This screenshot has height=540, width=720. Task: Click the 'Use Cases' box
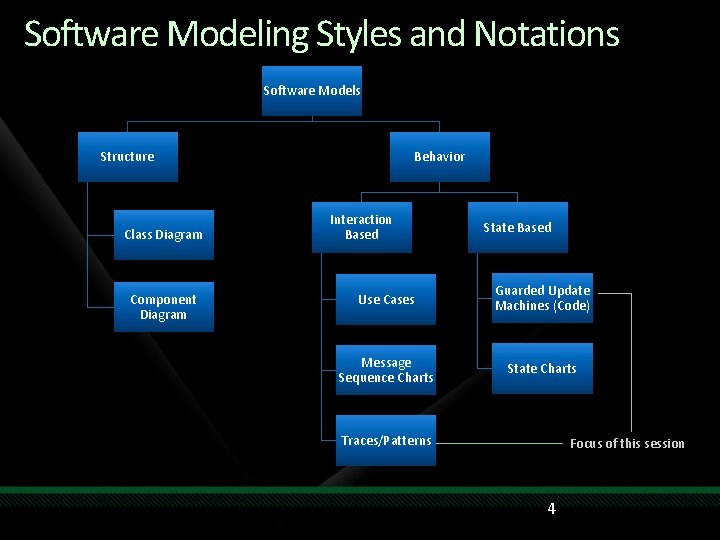coord(386,299)
